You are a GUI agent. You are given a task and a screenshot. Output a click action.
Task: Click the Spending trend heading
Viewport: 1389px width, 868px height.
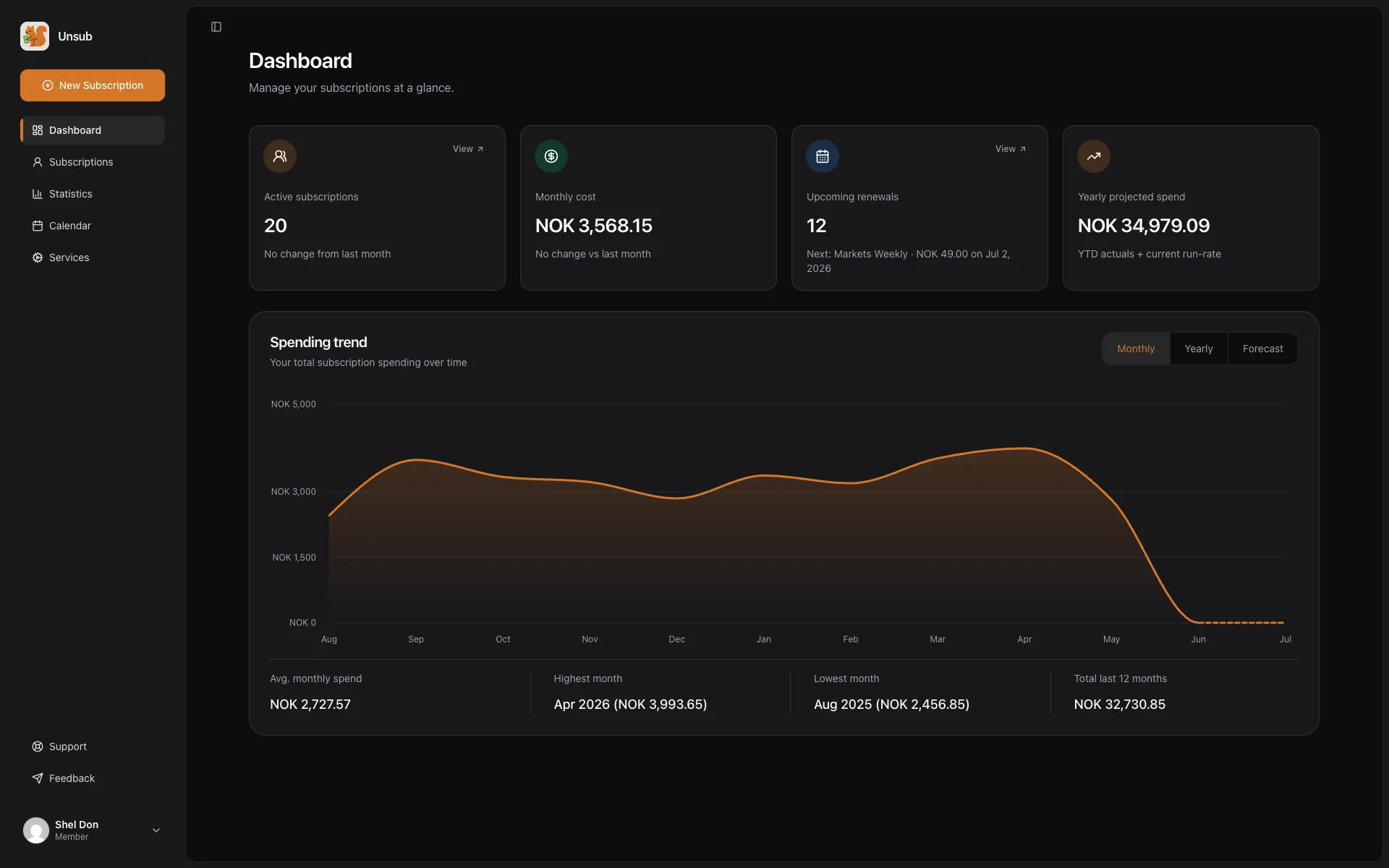click(318, 342)
